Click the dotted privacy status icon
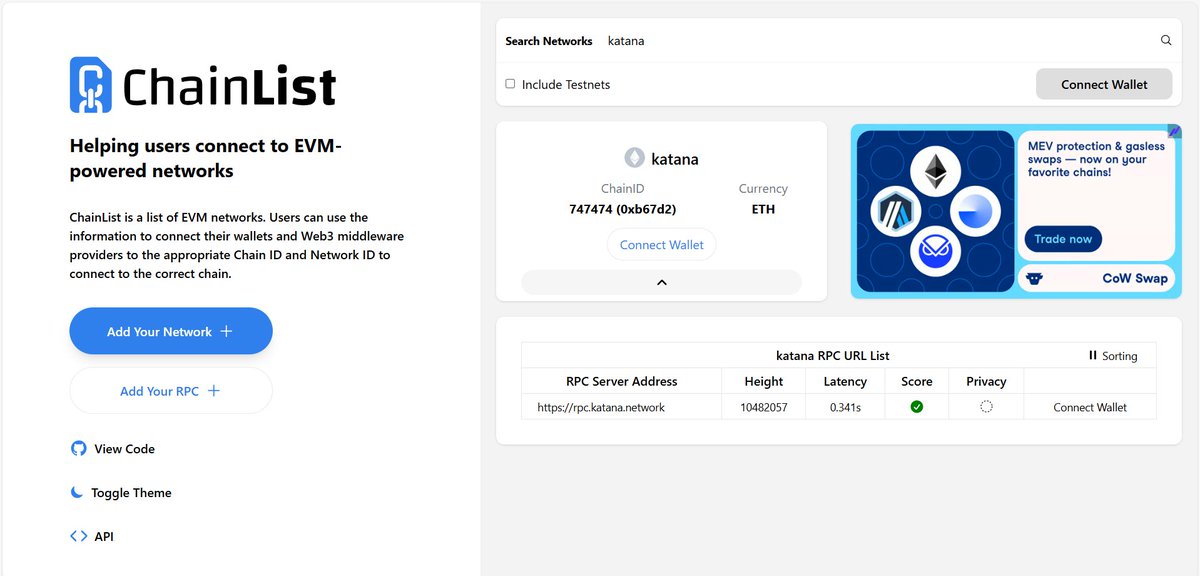Image resolution: width=1200 pixels, height=576 pixels. pos(985,406)
